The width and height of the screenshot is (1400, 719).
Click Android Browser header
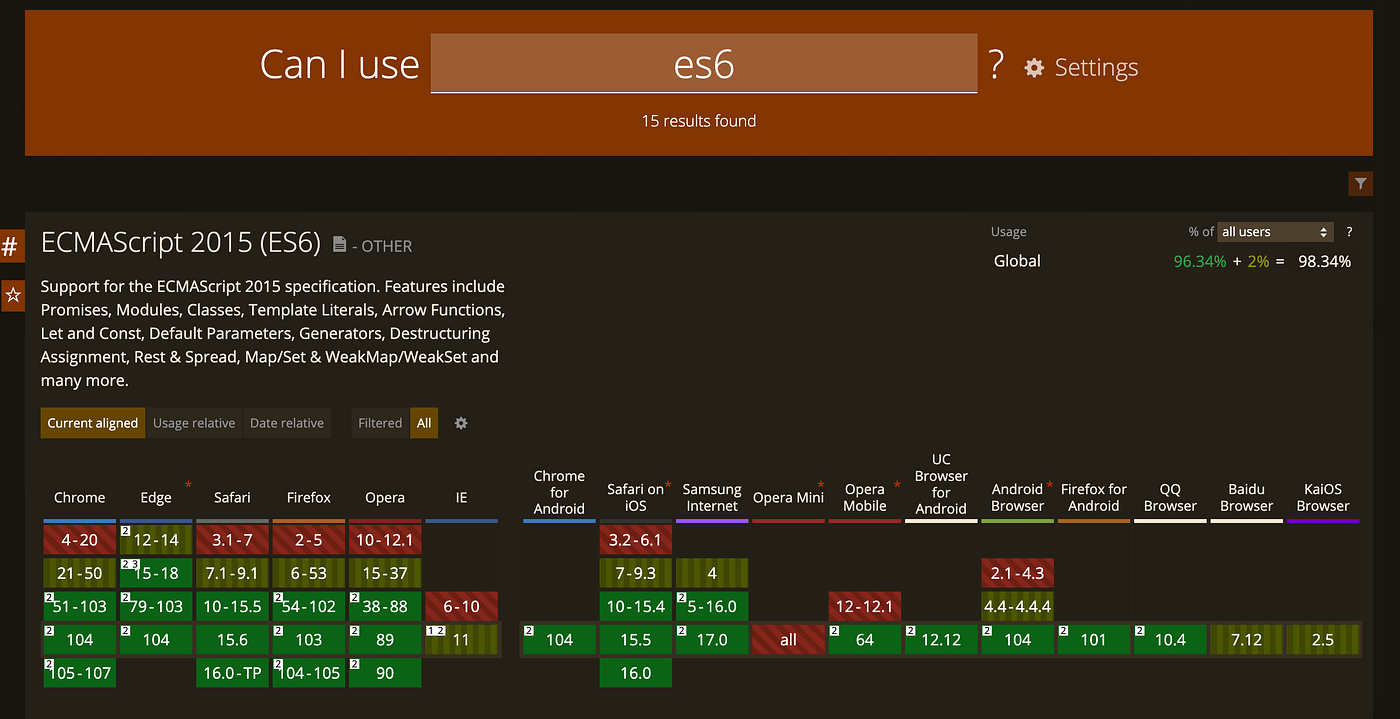click(1017, 497)
